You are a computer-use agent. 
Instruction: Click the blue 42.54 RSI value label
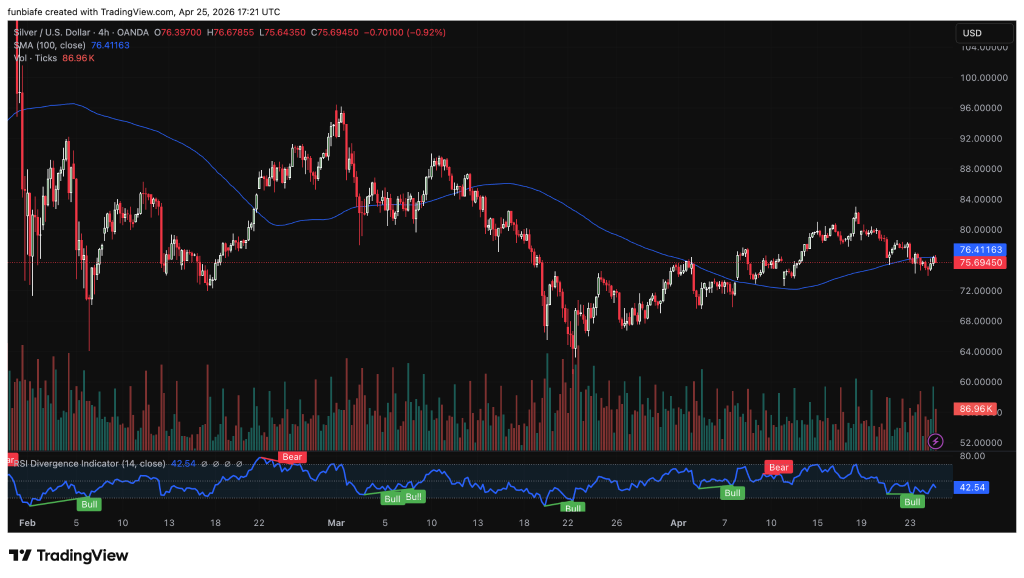[x=971, y=487]
